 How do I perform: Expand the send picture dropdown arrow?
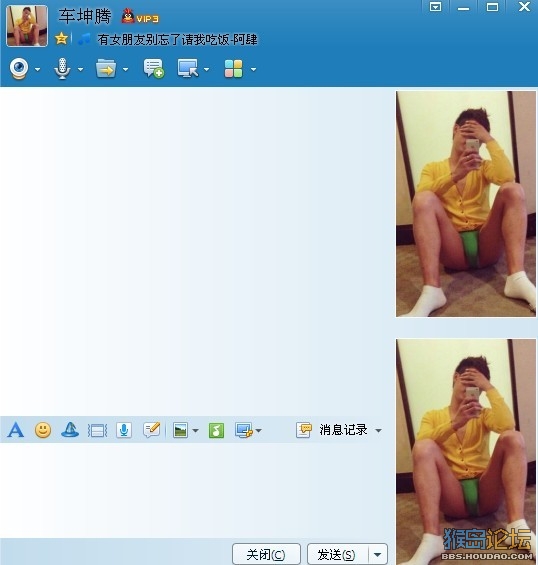(x=195, y=431)
